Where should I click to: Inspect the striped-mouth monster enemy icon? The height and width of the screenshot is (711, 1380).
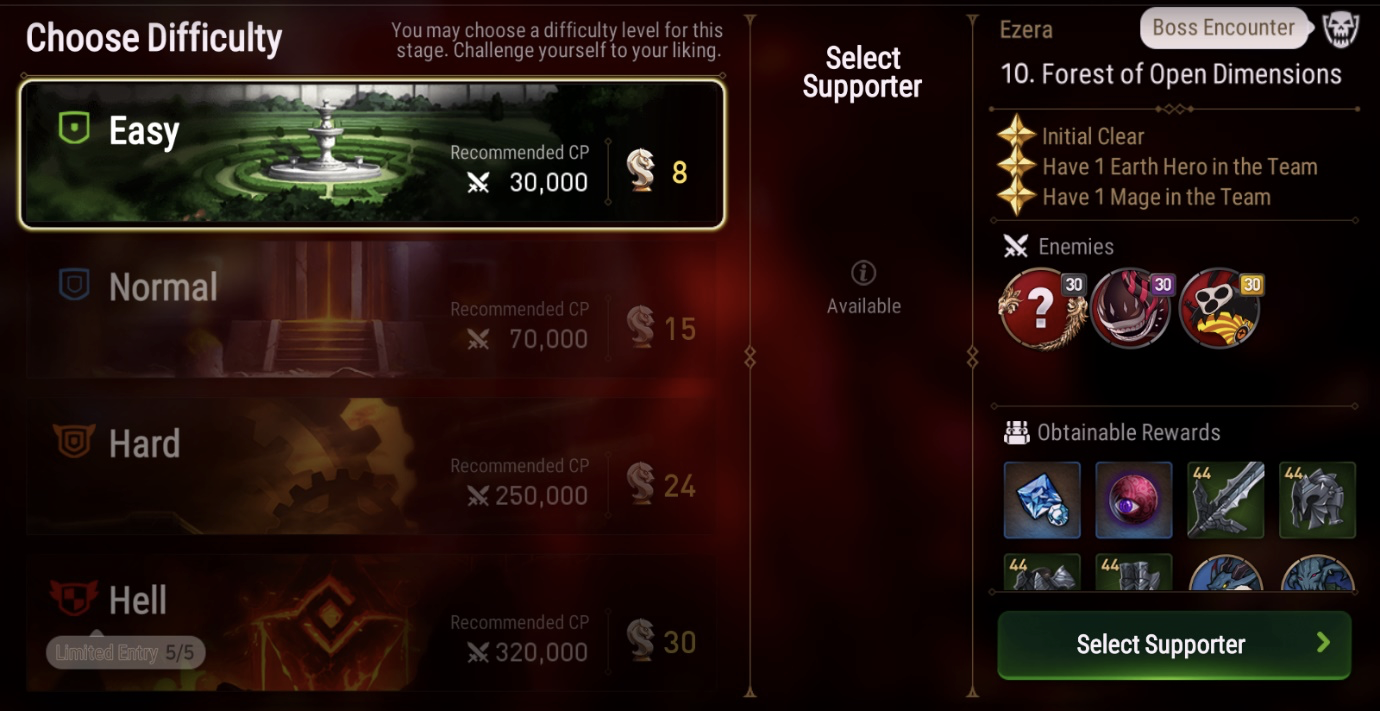[1131, 308]
